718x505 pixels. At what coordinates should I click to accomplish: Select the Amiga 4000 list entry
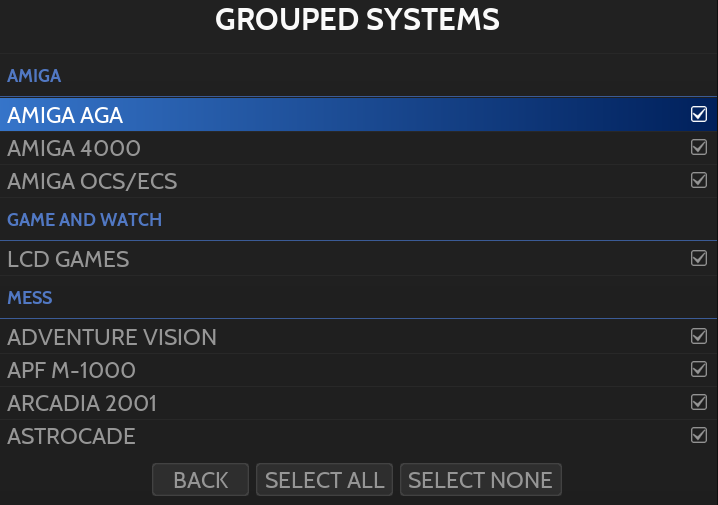coord(74,148)
